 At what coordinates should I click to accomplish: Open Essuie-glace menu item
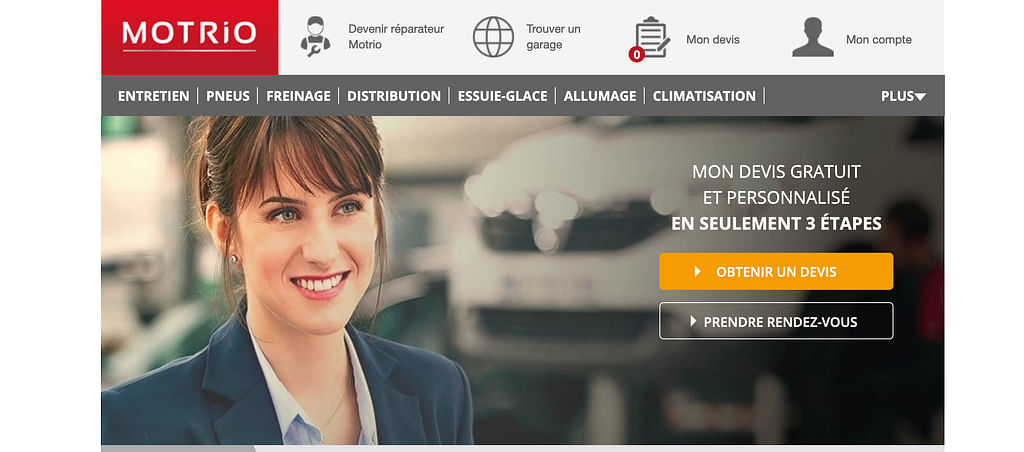pyautogui.click(x=502, y=96)
